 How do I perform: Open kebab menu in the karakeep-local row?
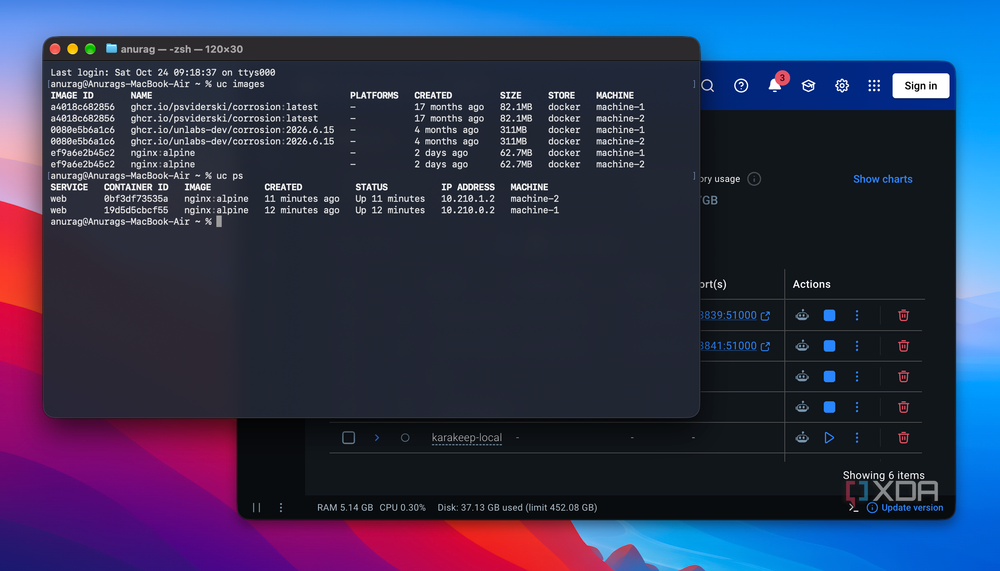tap(857, 438)
